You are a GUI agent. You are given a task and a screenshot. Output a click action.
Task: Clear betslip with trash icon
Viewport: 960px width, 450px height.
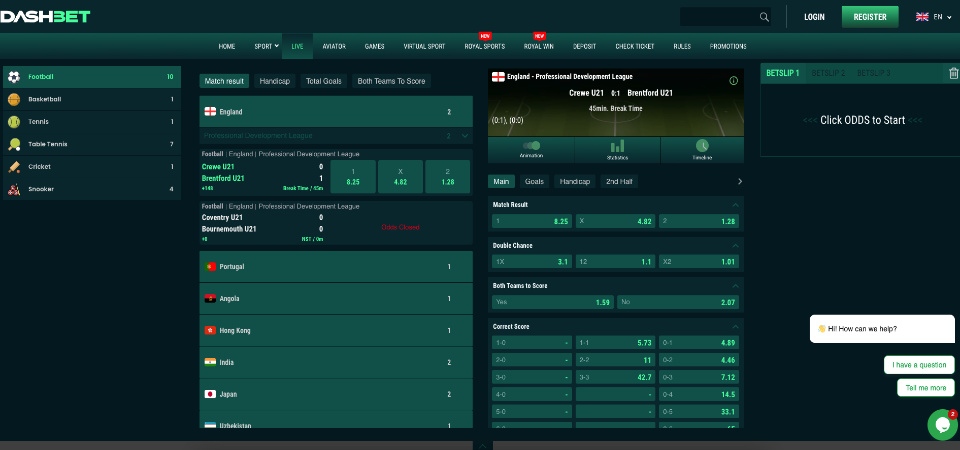(953, 73)
